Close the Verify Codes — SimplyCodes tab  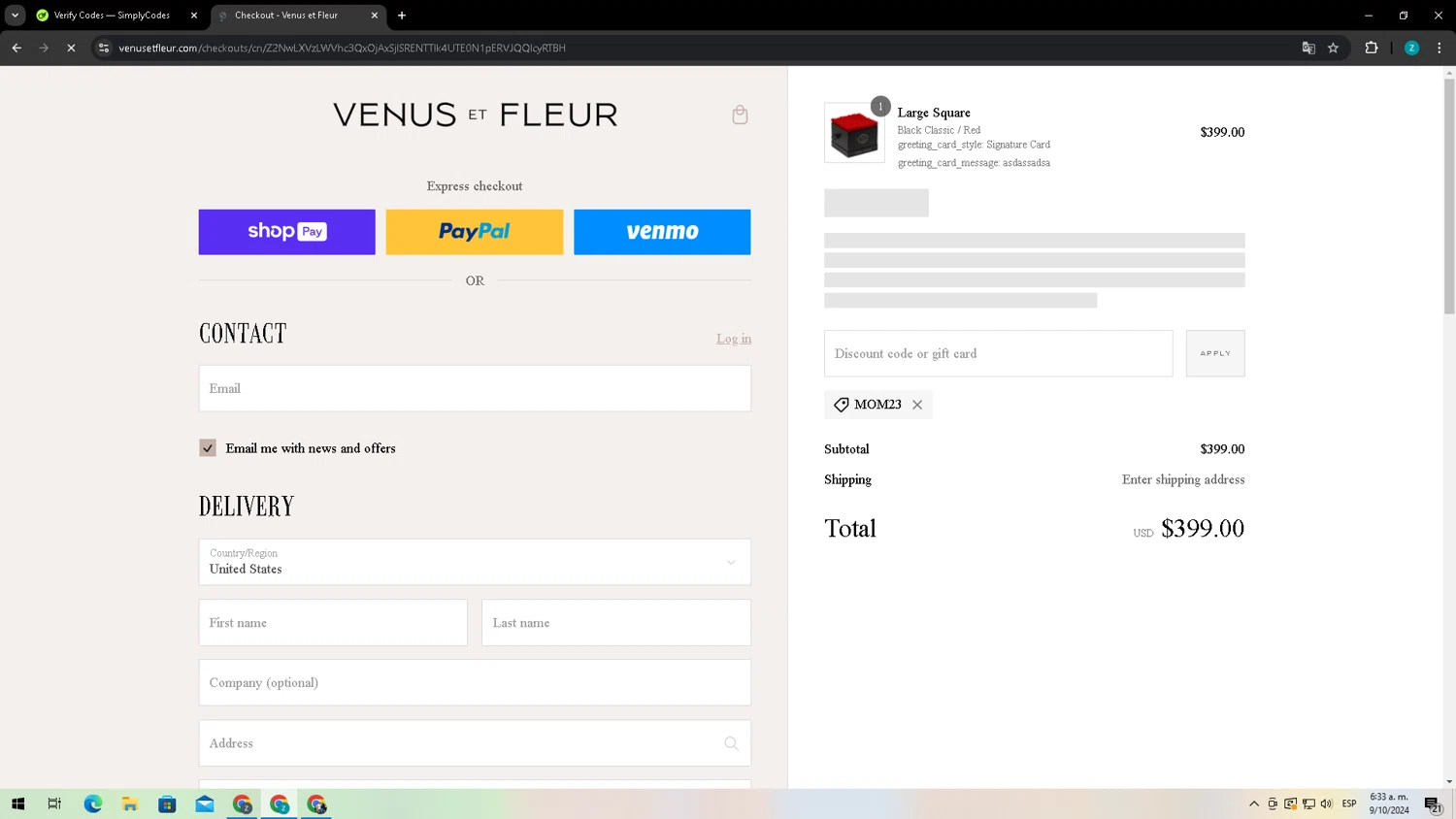click(194, 16)
